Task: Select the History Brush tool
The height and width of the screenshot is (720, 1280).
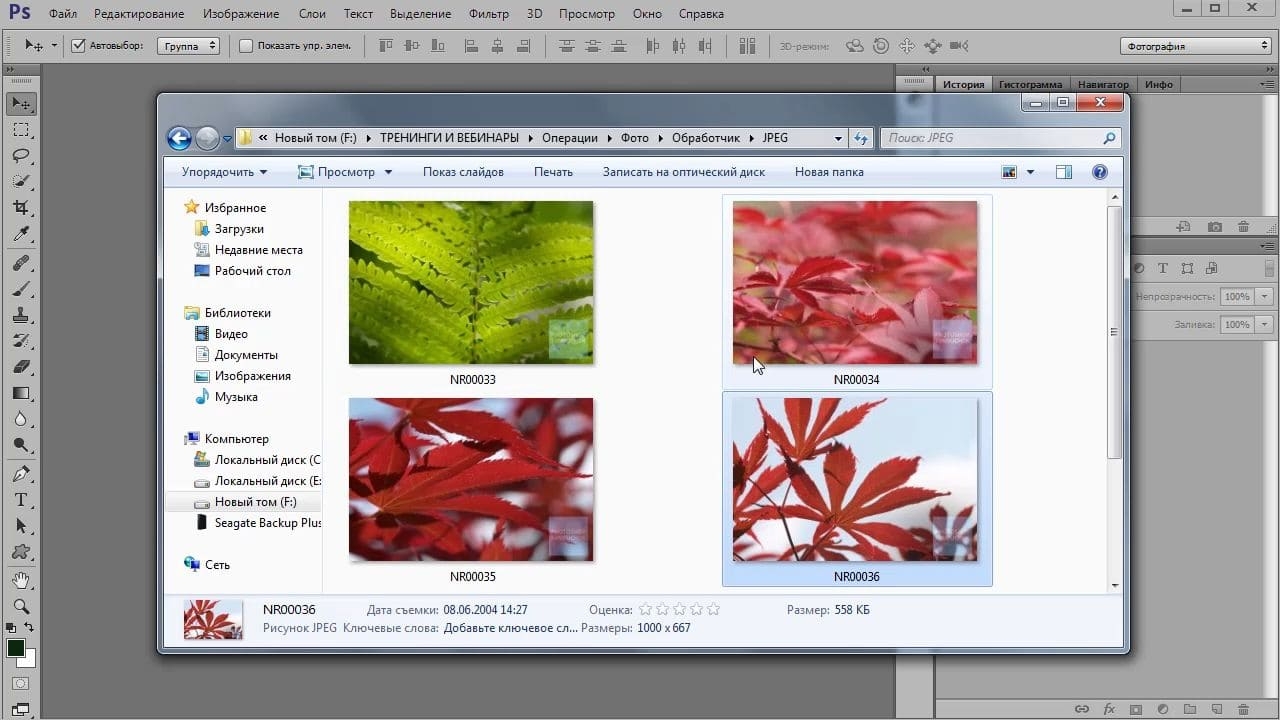Action: click(x=21, y=341)
